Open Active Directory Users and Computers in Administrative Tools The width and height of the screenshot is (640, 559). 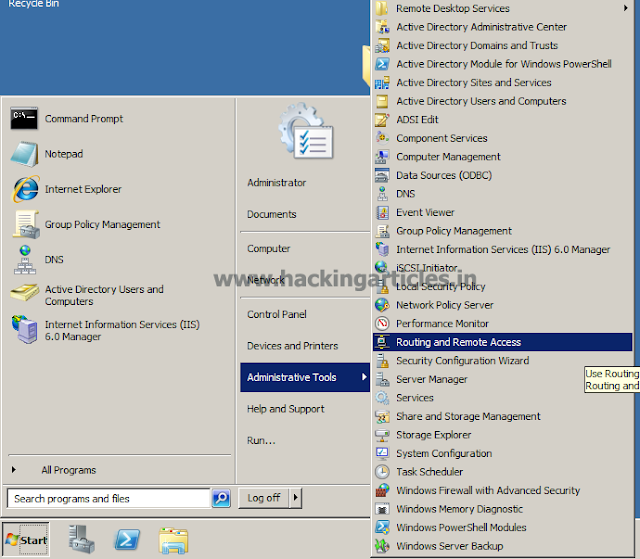481,101
